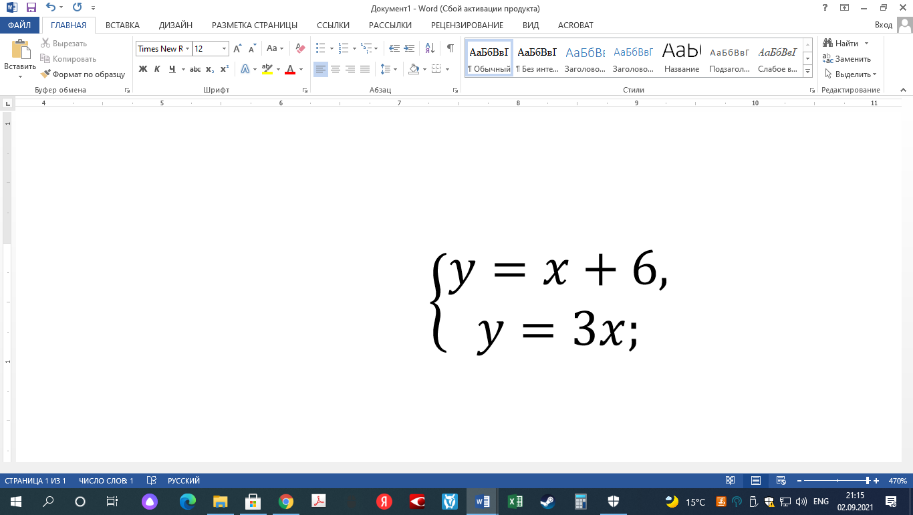The image size is (913, 515).
Task: Increase paragraph indent
Action: pos(409,48)
